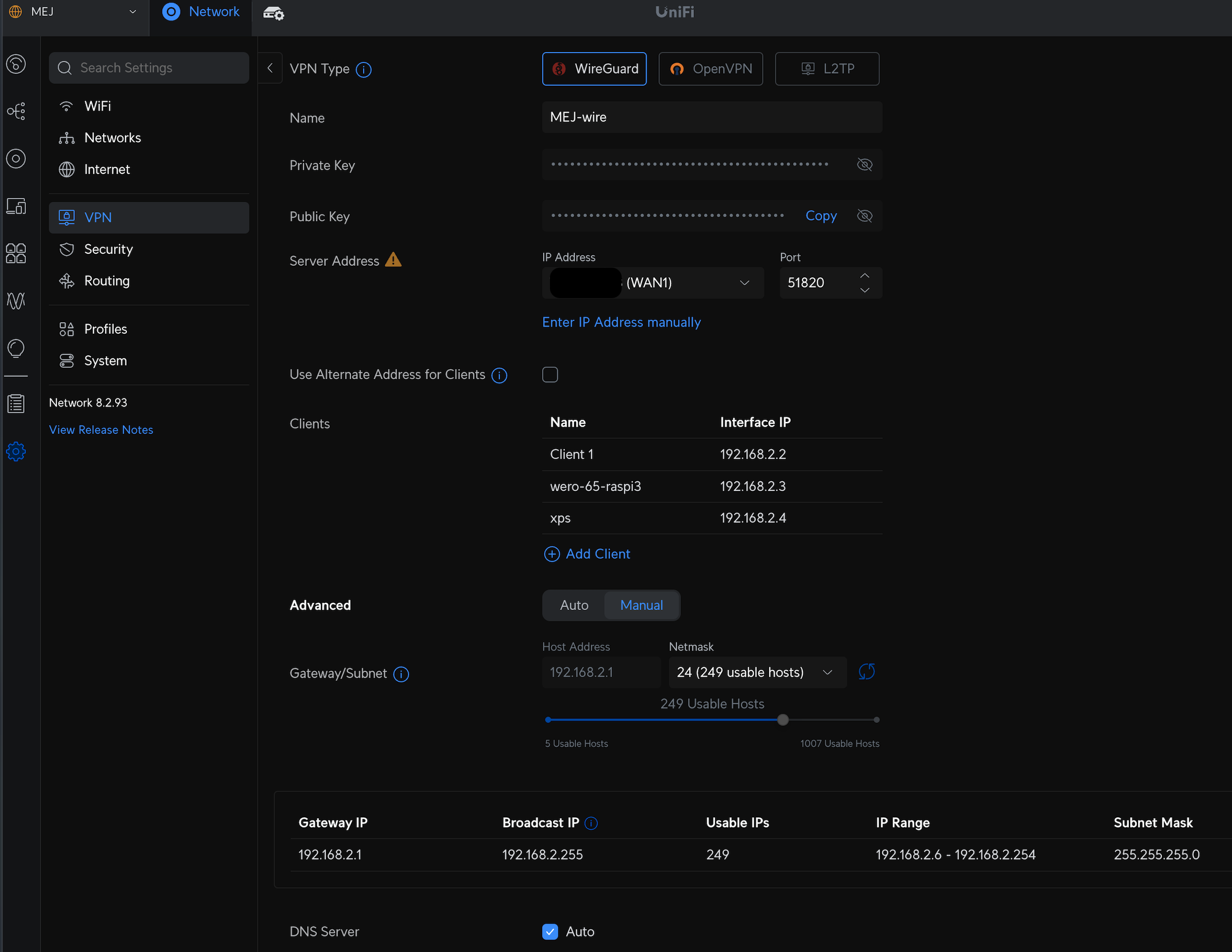Image resolution: width=1232 pixels, height=952 pixels.
Task: Open the System Log icon in left rail
Action: point(16,403)
